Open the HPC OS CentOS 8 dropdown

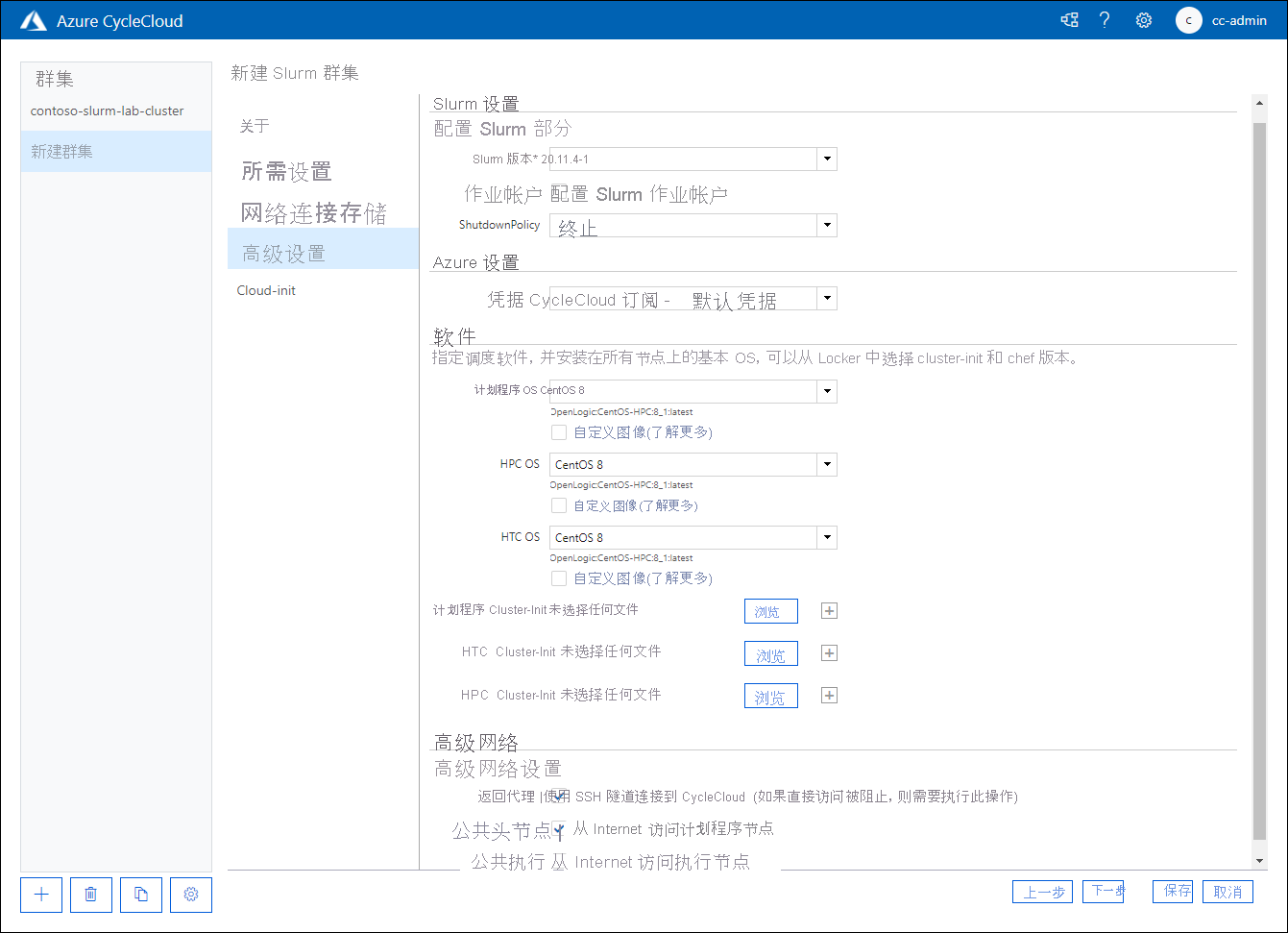click(693, 464)
